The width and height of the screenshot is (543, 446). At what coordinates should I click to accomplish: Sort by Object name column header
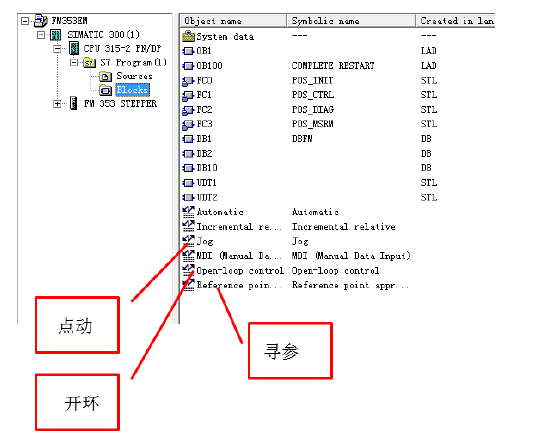pyautogui.click(x=233, y=21)
